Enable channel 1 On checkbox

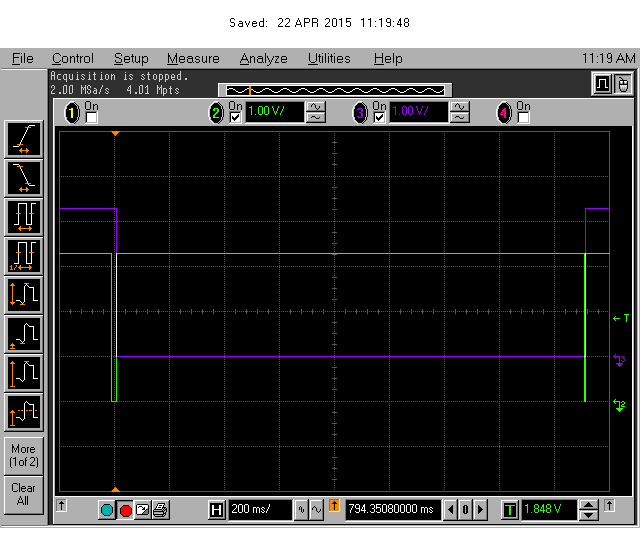point(91,118)
